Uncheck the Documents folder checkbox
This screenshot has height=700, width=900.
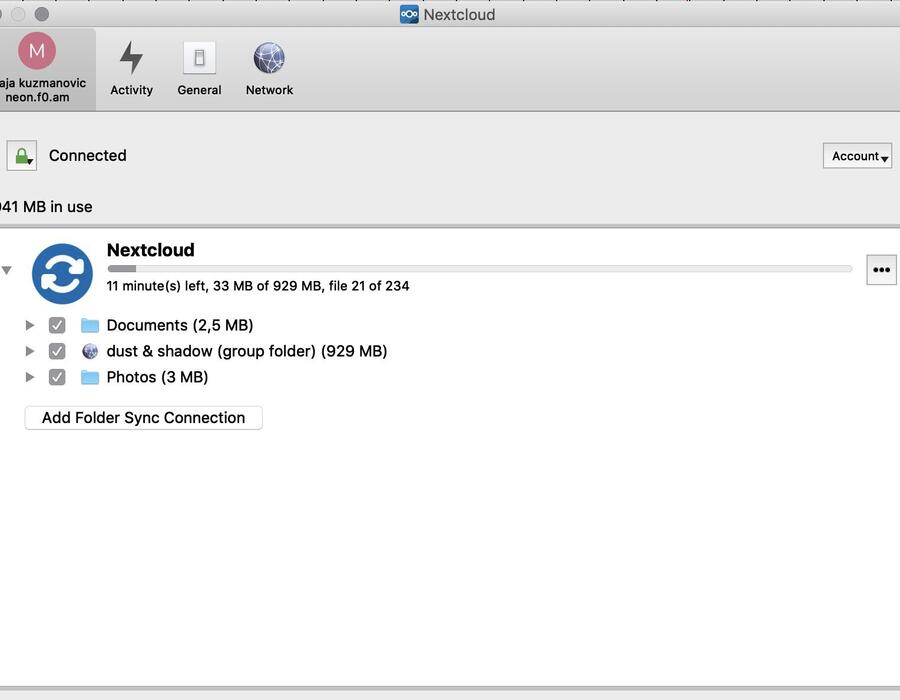point(57,325)
